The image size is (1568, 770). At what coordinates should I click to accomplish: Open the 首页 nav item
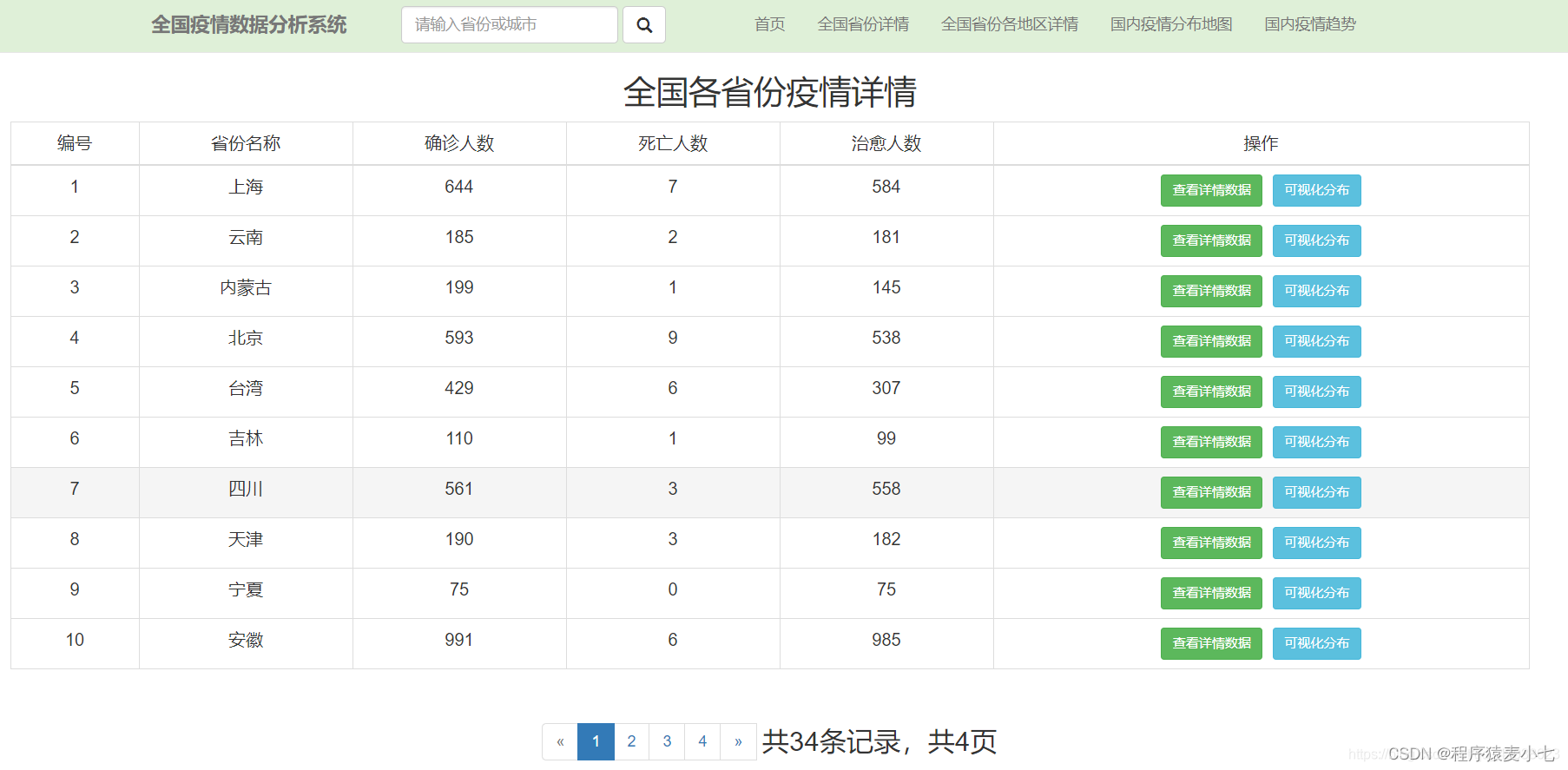point(769,25)
